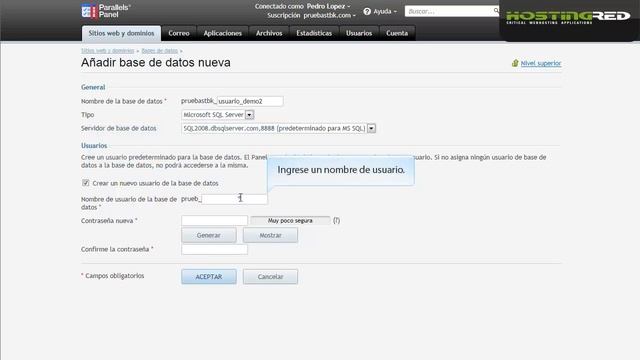
Task: Click the database name field 'usuario_demo2'
Action: click(250, 101)
